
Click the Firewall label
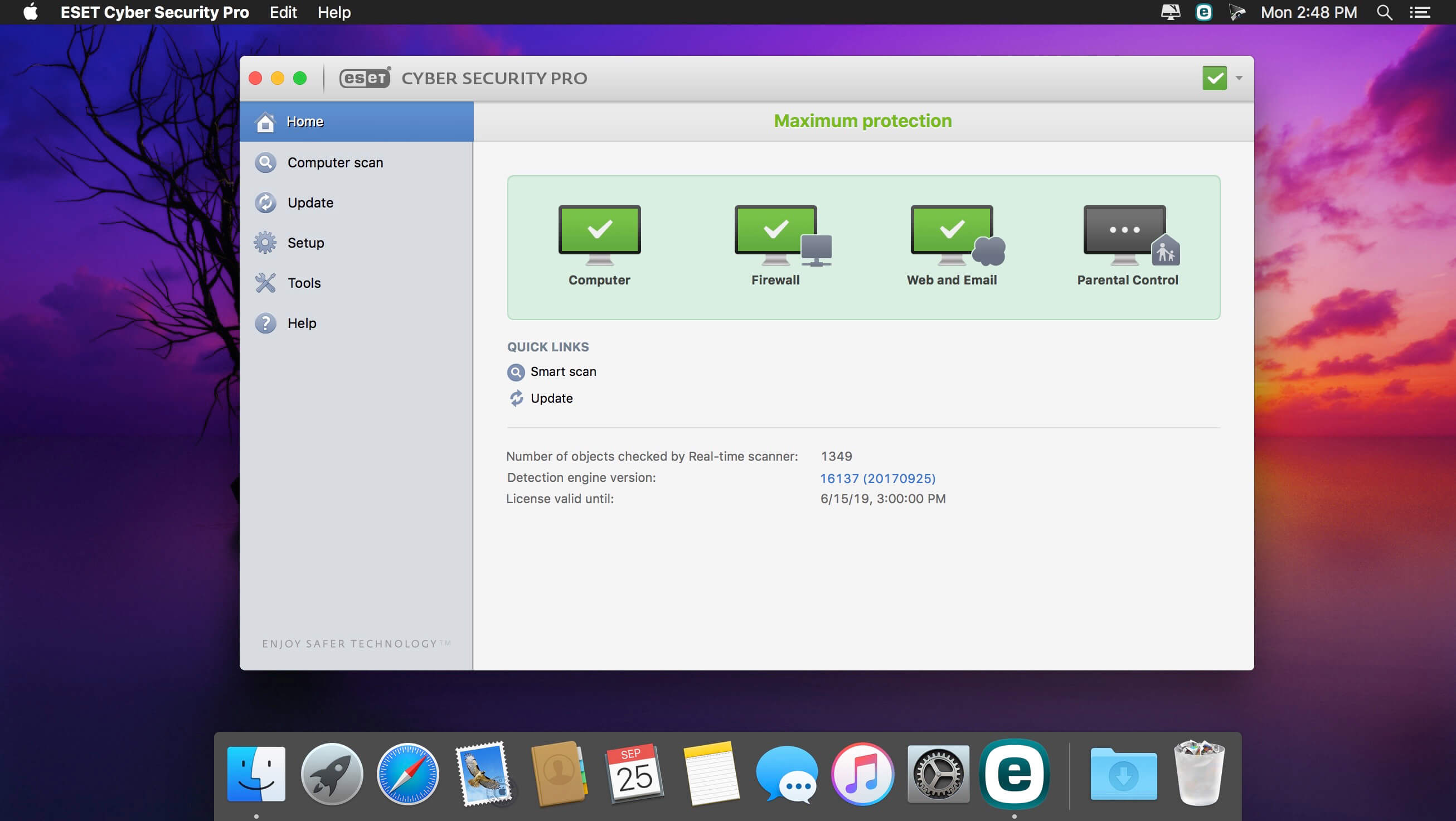pos(775,280)
